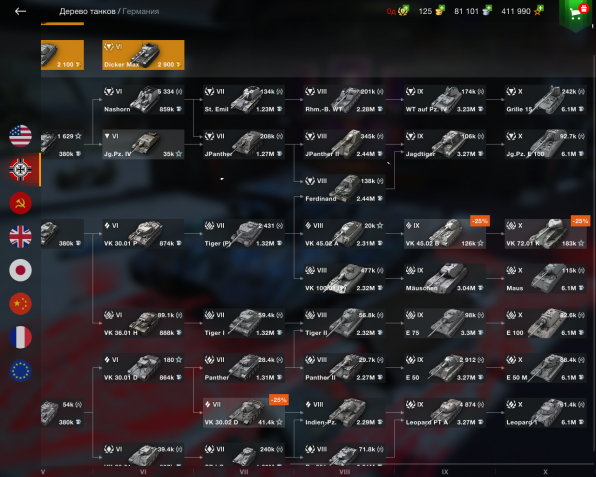Open the shopping cart store icon
The image size is (596, 477).
tap(576, 14)
